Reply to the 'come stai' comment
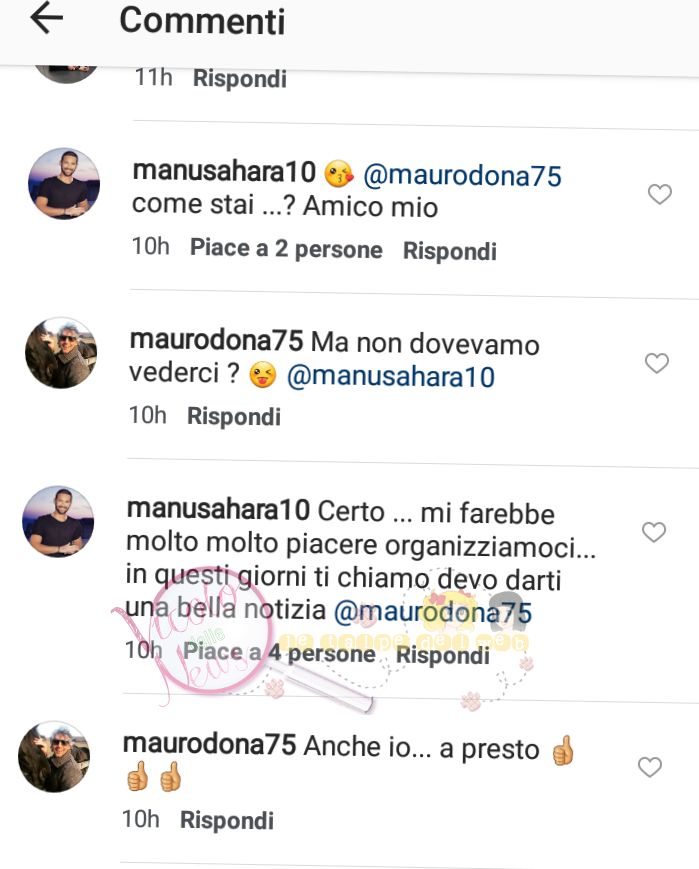This screenshot has width=699, height=869. [450, 251]
